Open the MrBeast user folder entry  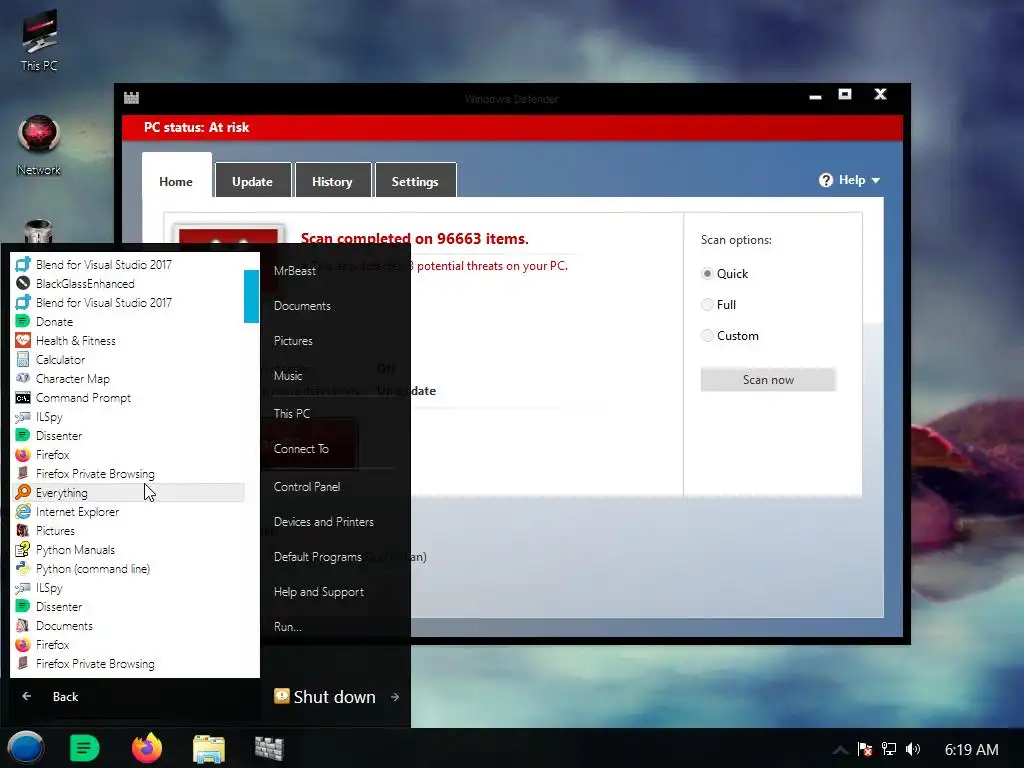click(295, 270)
